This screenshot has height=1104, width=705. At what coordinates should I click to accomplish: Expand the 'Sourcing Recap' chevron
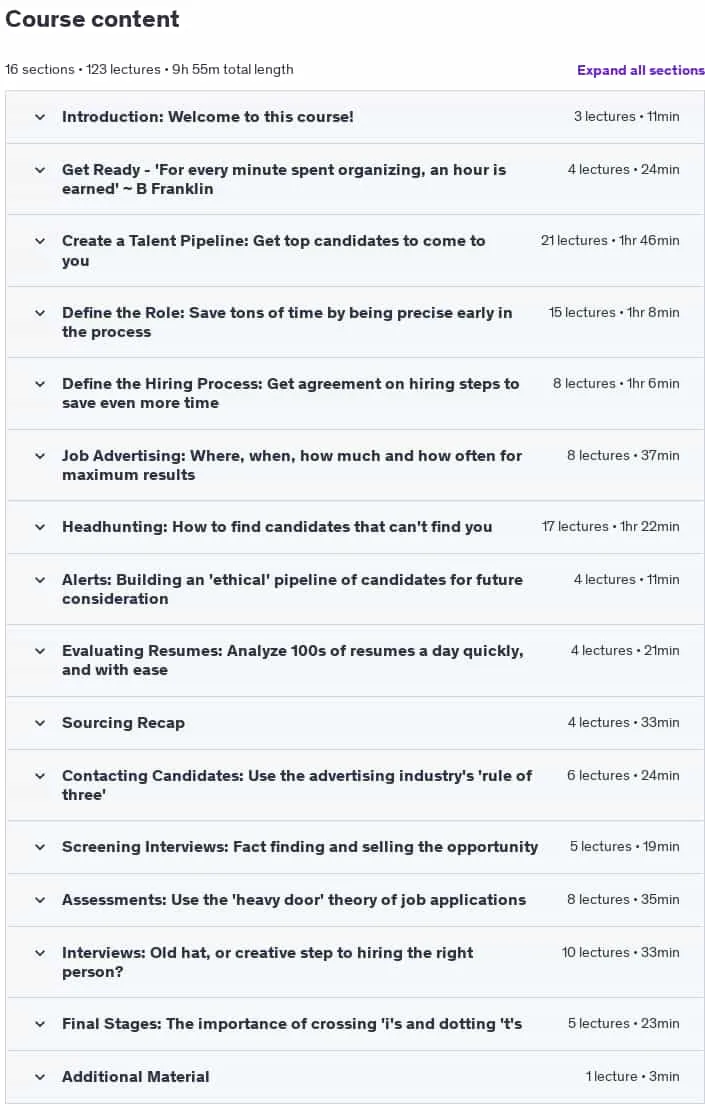coord(40,722)
